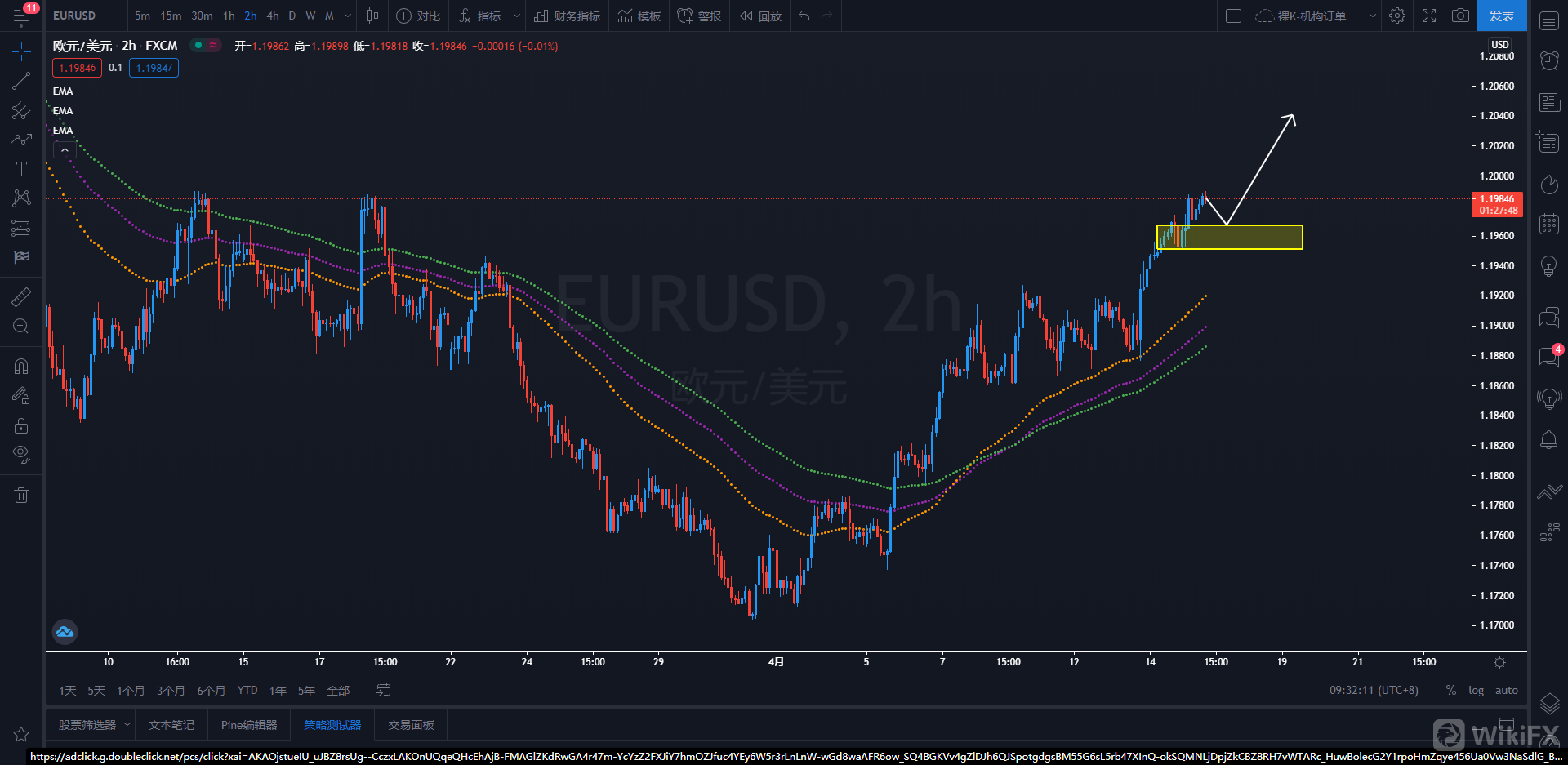Click the ruler measure tool
This screenshot has height=765, width=1568.
(x=21, y=296)
